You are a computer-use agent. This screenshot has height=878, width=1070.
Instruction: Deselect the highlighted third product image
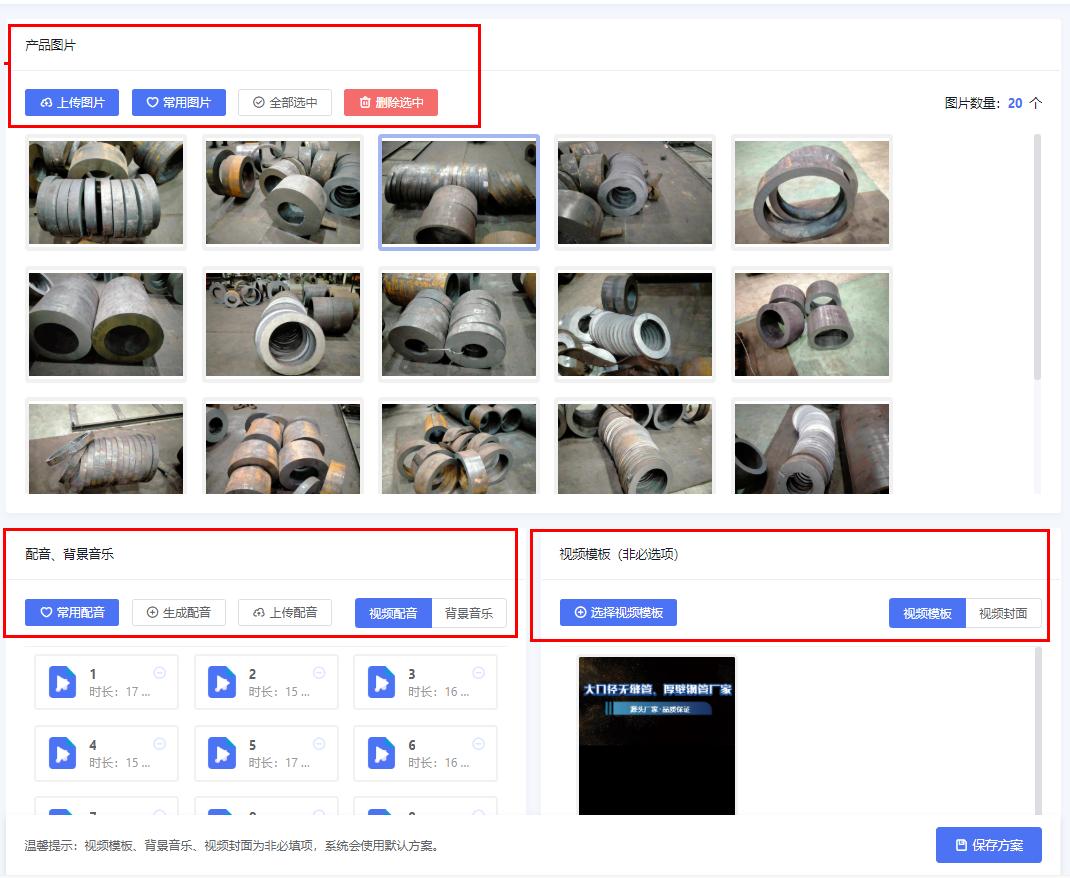(x=457, y=190)
